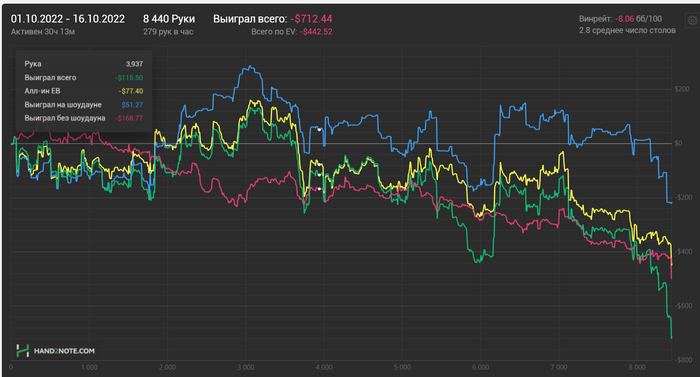Image resolution: width=700 pixels, height=377 pixels.
Task: Click '2.8 среднее число столов' text
Action: click(x=627, y=30)
